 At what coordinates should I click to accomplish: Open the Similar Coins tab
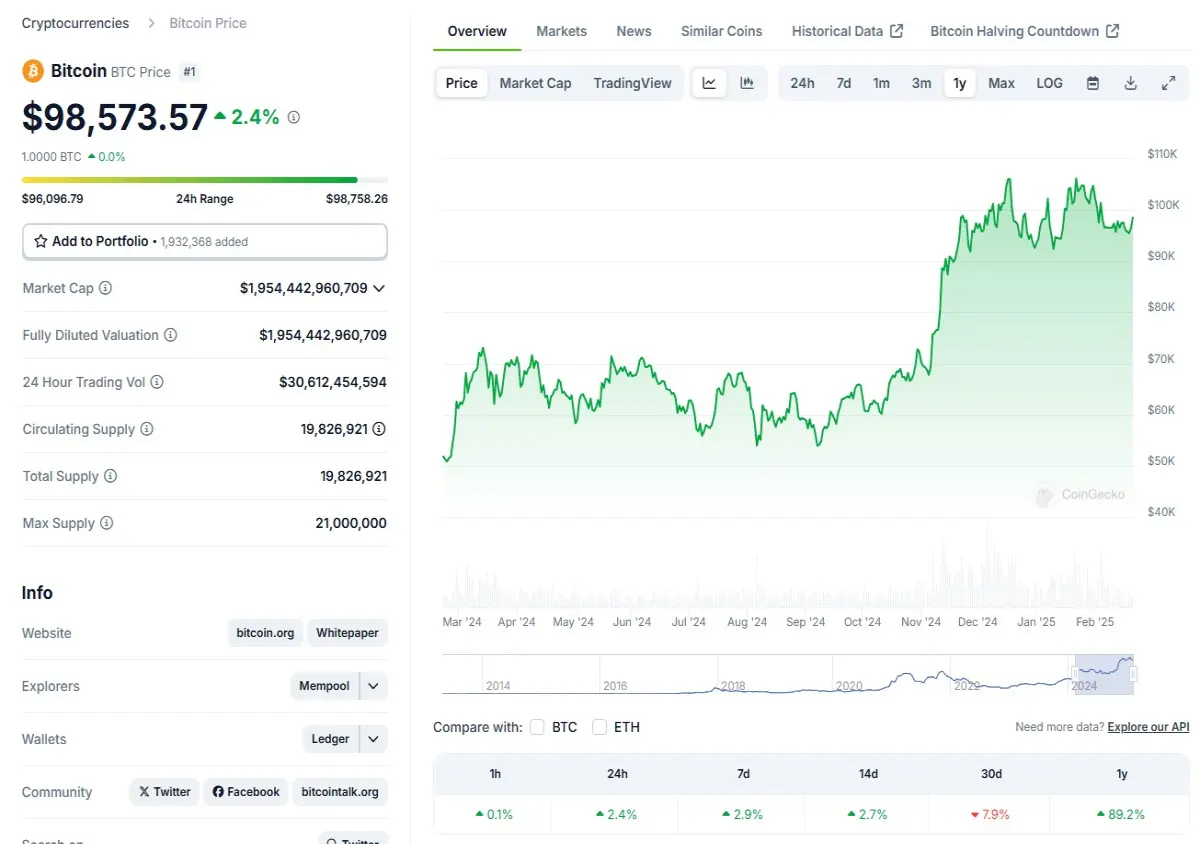tap(722, 31)
